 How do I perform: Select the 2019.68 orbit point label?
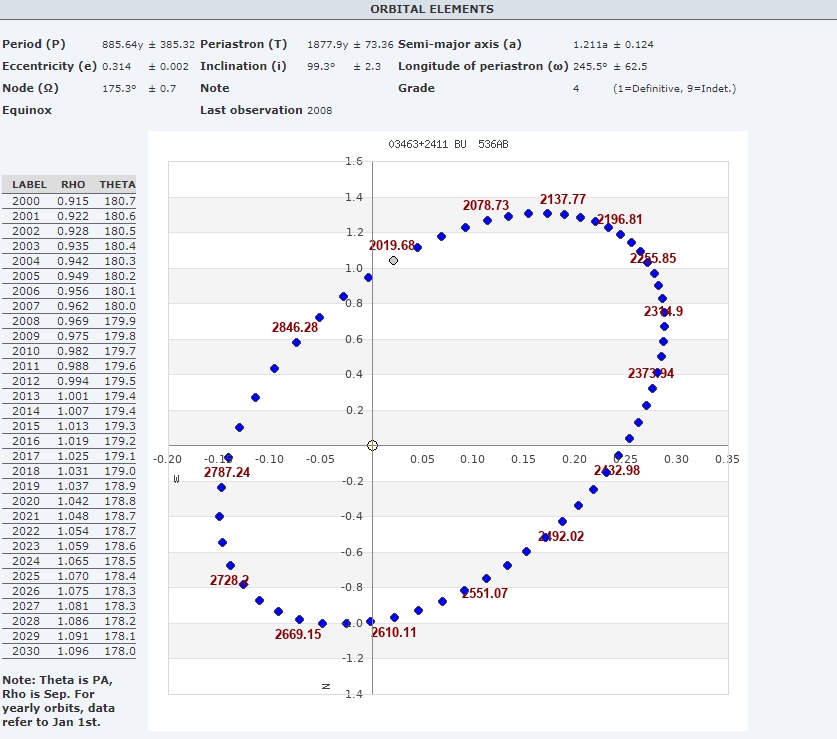click(392, 245)
